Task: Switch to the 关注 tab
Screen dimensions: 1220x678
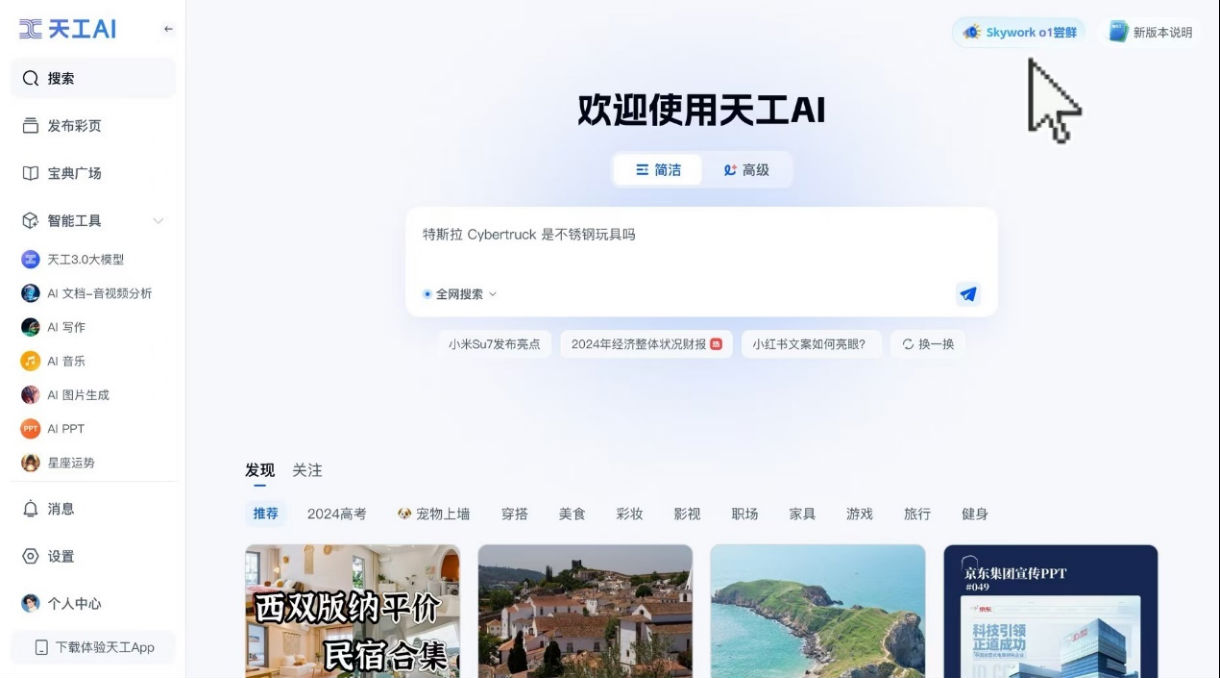Action: (307, 470)
